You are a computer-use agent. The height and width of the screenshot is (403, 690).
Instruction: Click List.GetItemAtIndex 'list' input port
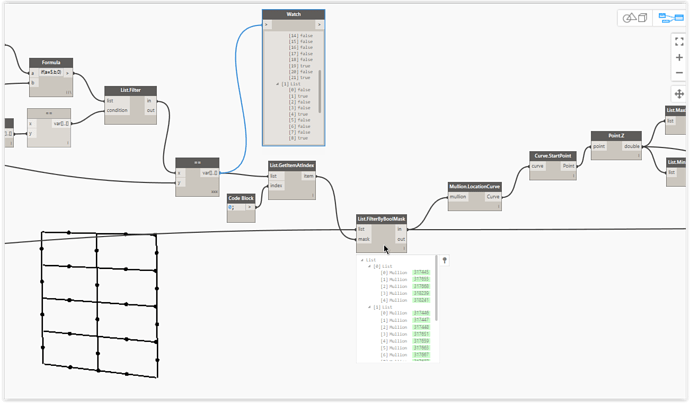[x=274, y=176]
